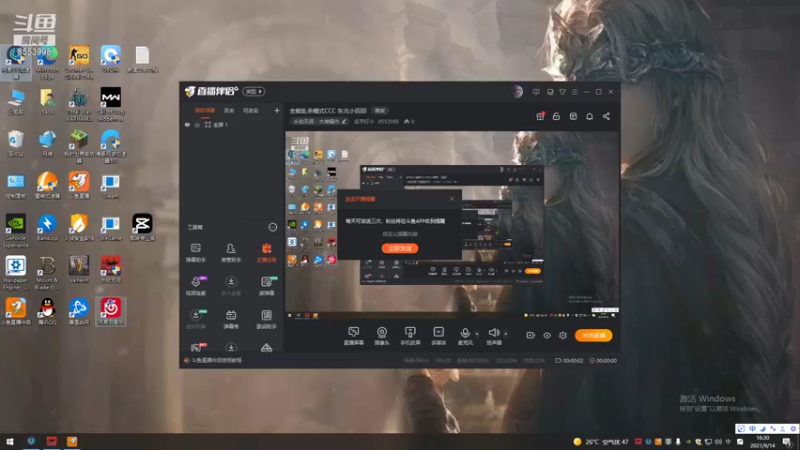Open the Windows Start button

coord(9,441)
